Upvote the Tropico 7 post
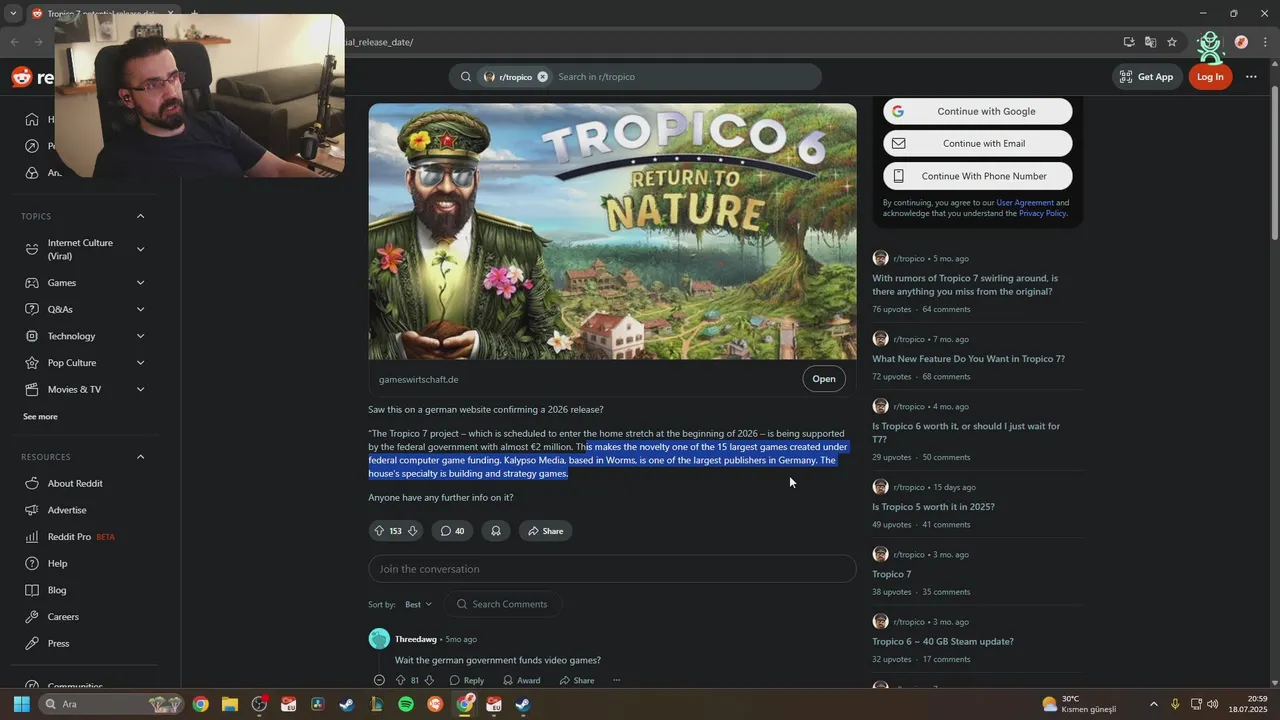 [379, 531]
